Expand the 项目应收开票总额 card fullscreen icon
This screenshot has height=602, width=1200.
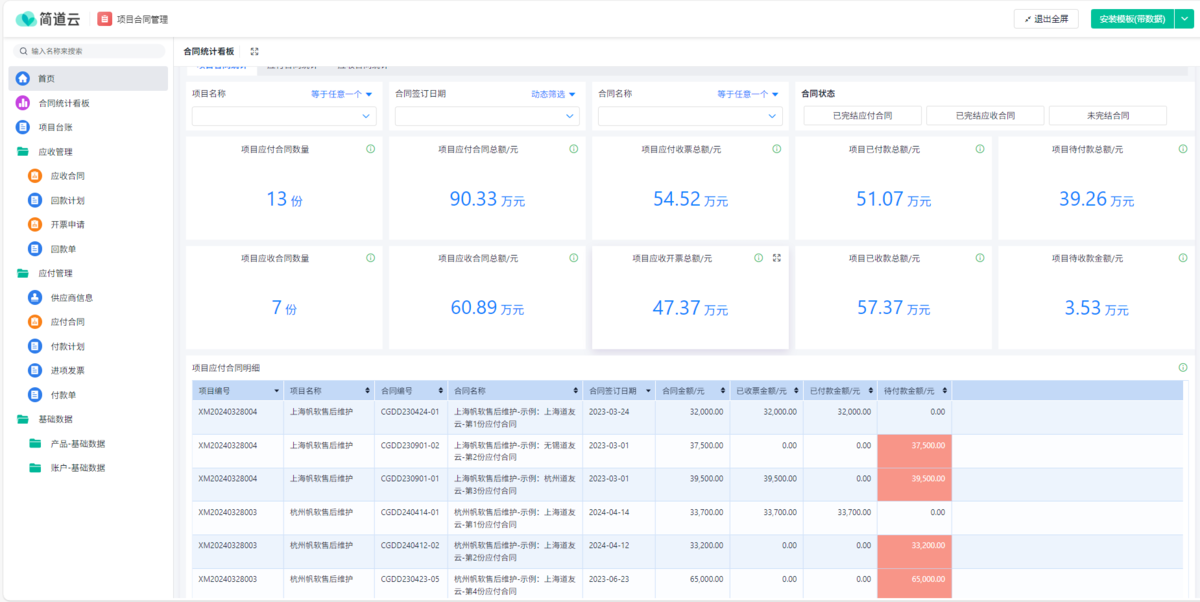tap(777, 258)
